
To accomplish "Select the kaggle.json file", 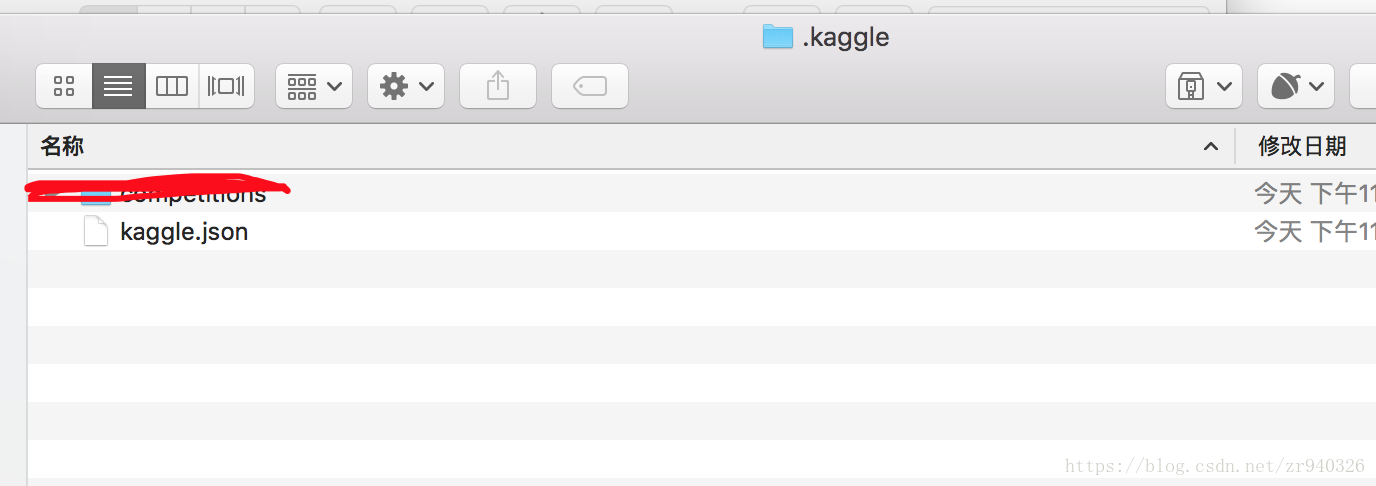I will 702,232.
